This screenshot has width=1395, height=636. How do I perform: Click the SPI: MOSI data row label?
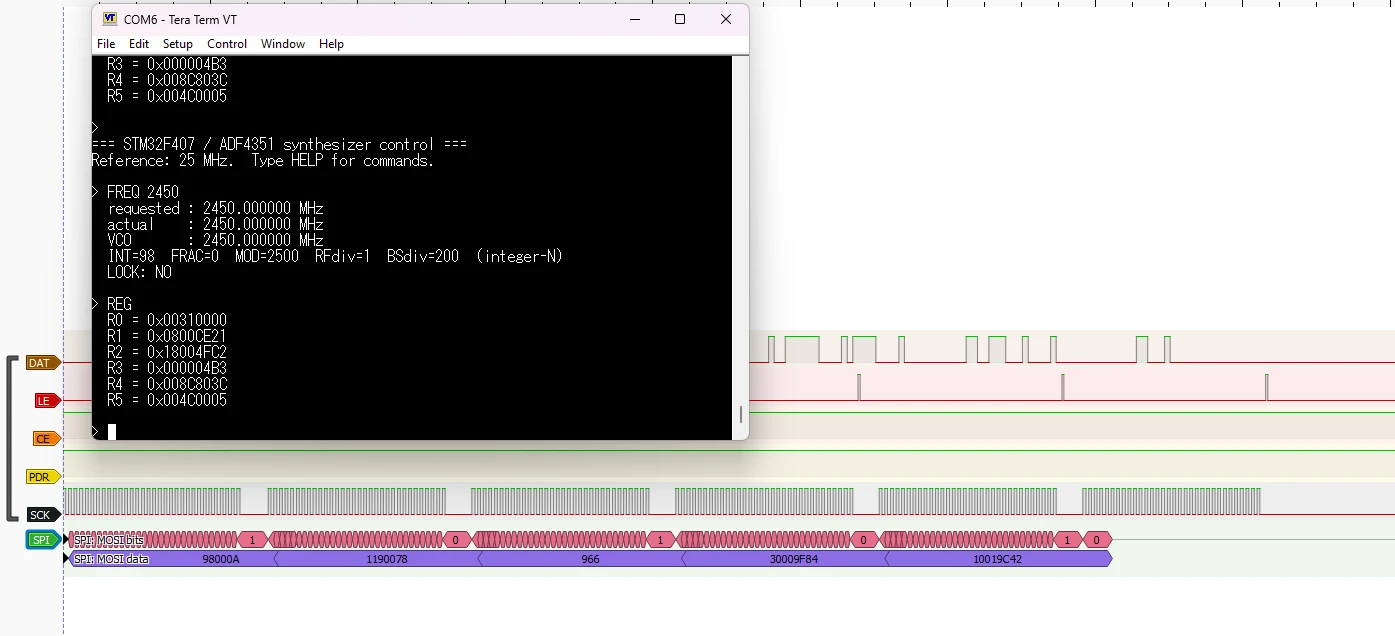[112, 559]
